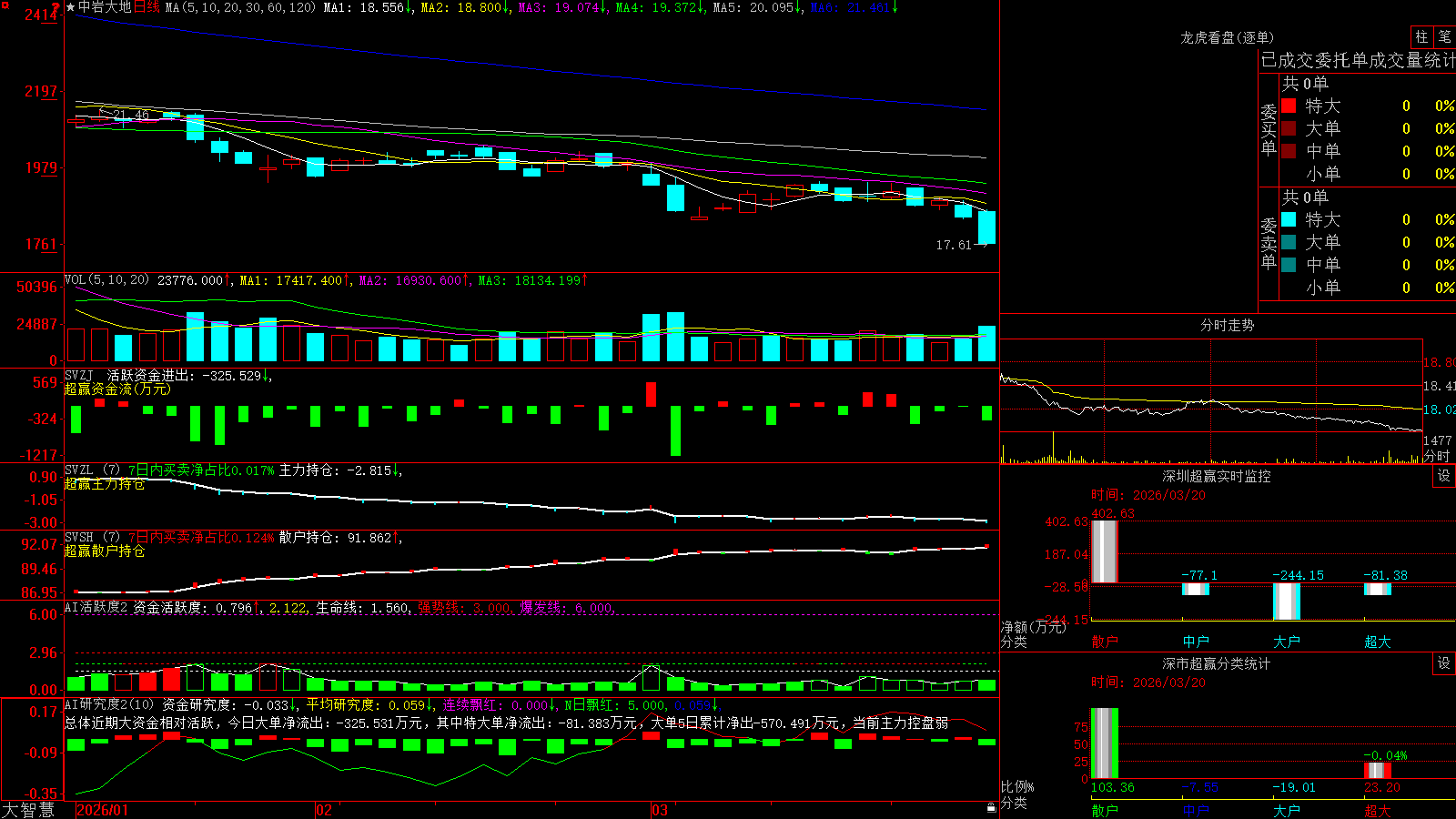Select the latest cyan volume bar

point(986,344)
